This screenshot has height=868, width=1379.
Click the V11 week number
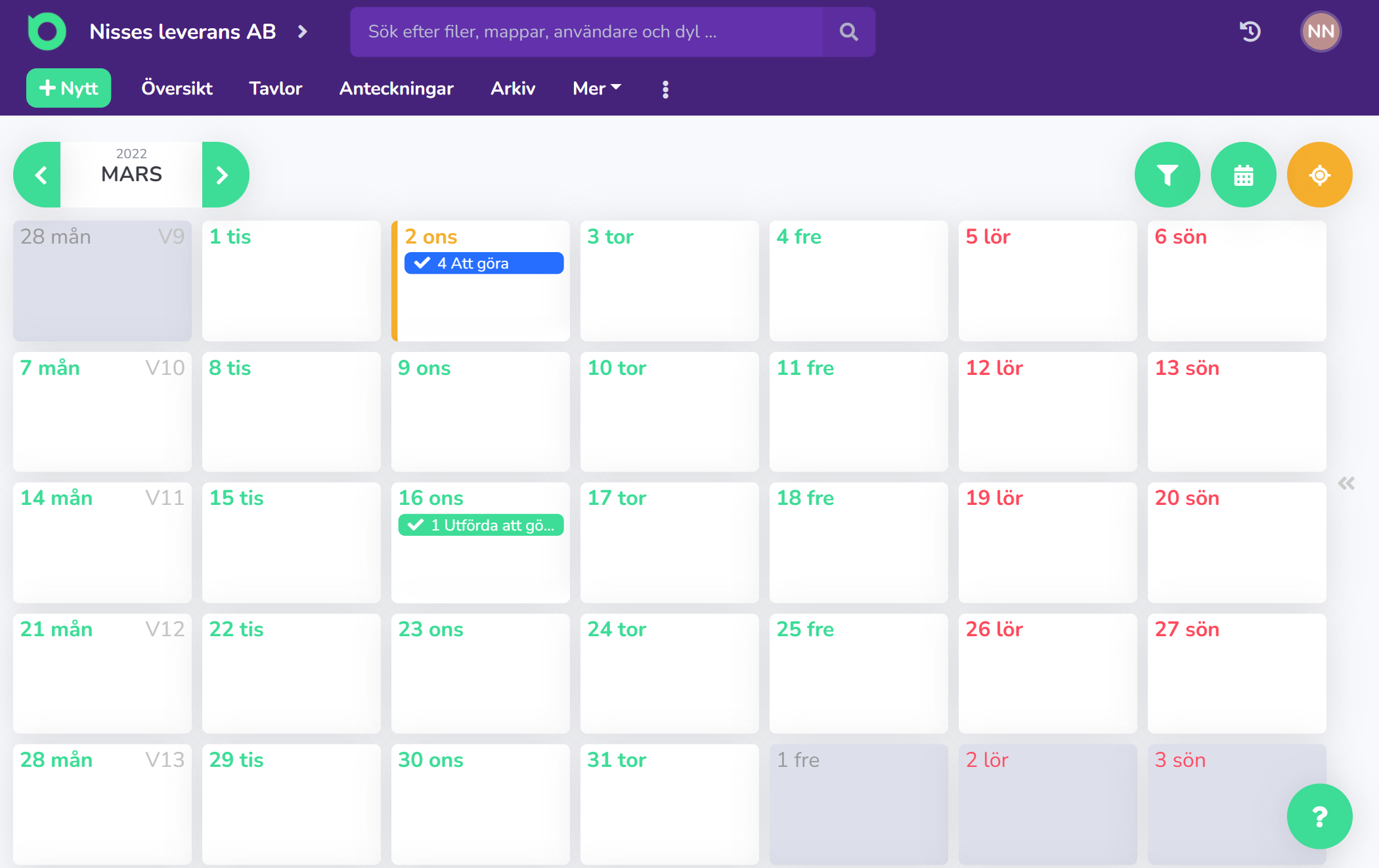click(x=165, y=498)
